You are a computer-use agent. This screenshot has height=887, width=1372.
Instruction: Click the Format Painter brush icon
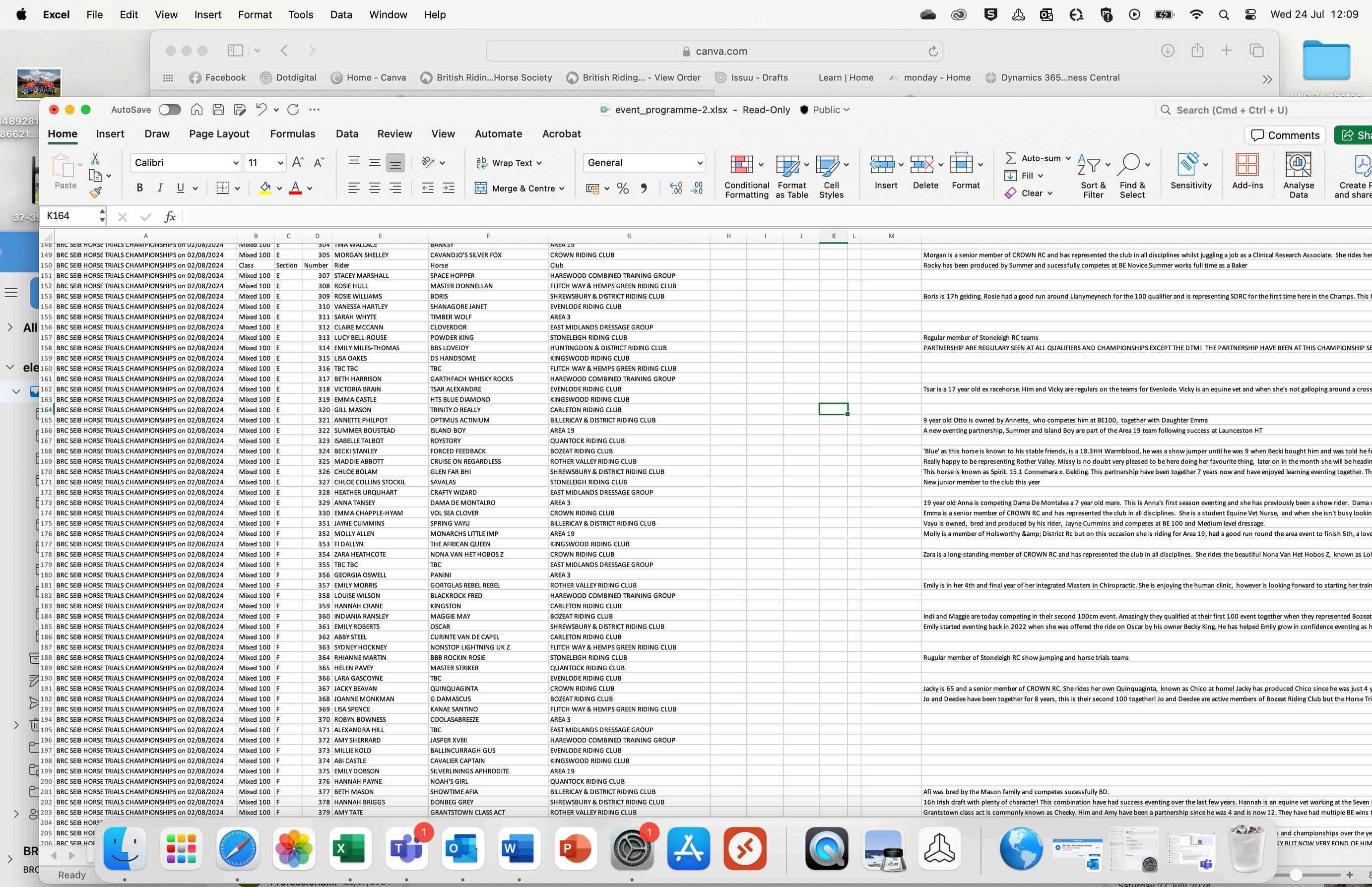96,193
